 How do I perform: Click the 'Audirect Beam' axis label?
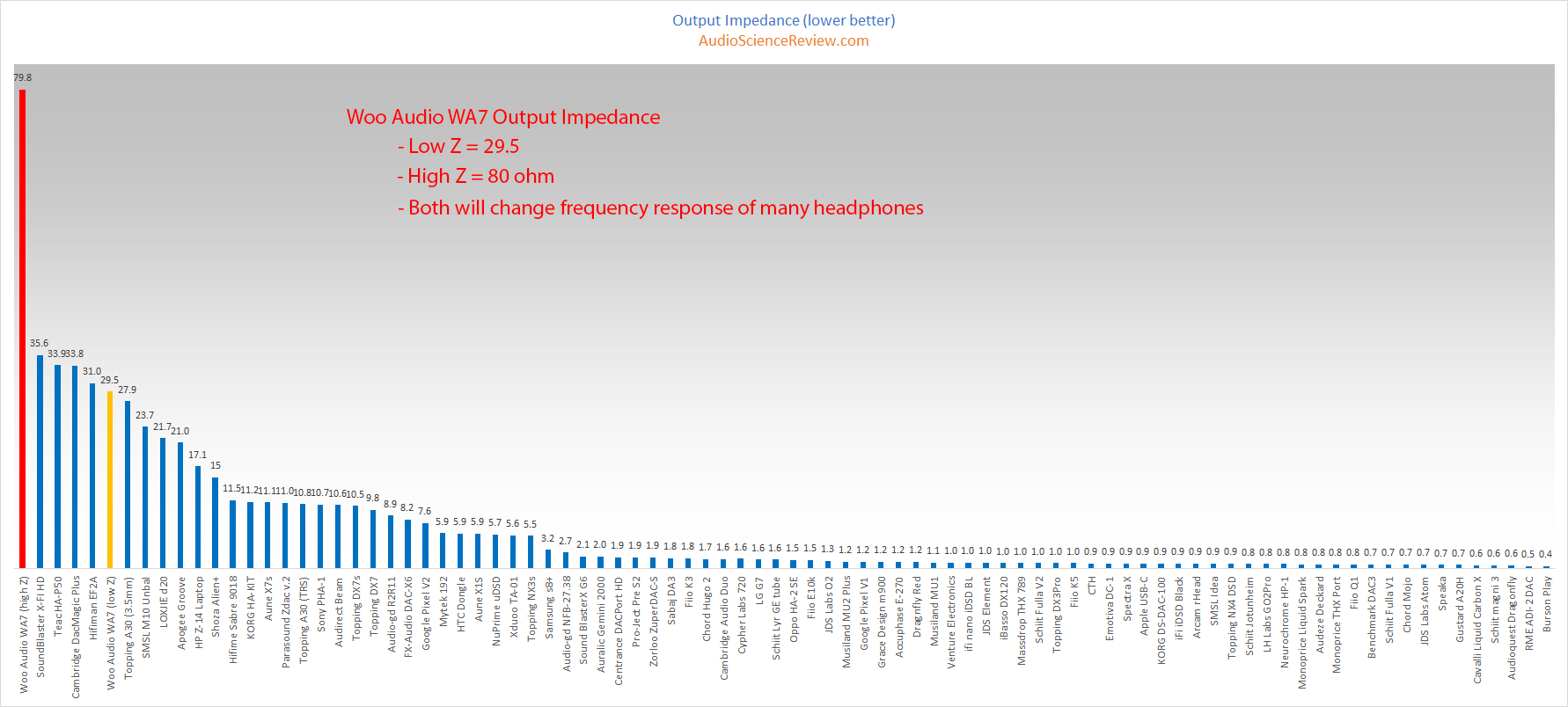[339, 612]
